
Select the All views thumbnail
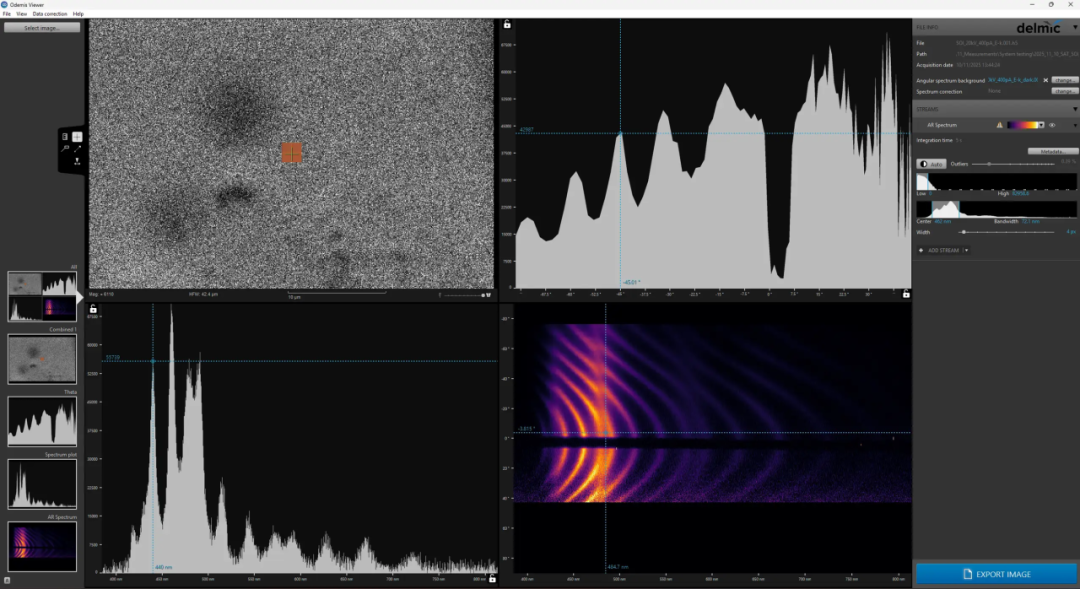(42, 296)
